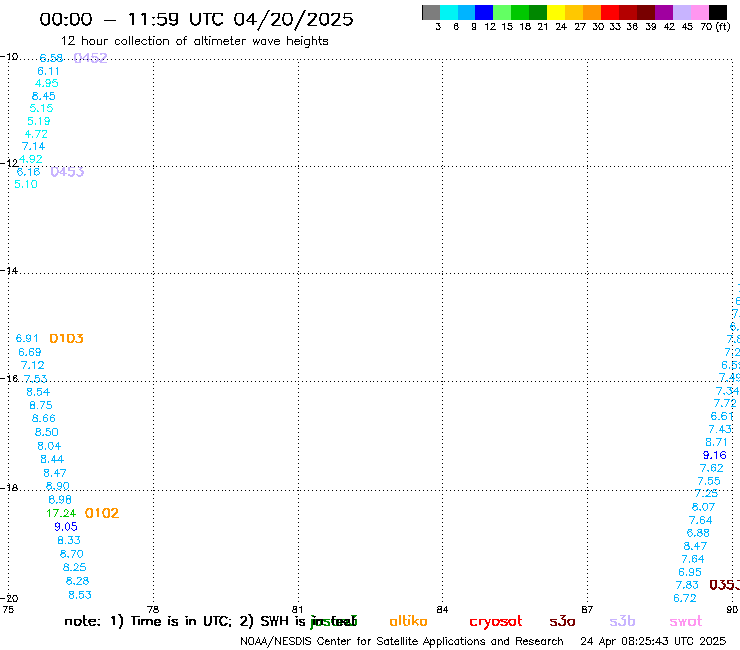Click the 8.25 wave height value
This screenshot has width=740, height=650.
click(x=75, y=567)
